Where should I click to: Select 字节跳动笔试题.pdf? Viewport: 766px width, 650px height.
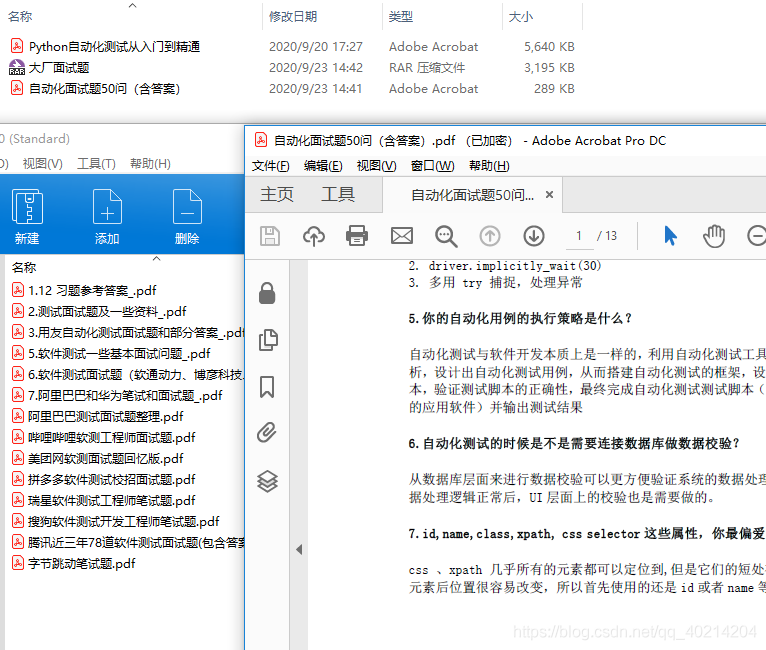[82, 564]
